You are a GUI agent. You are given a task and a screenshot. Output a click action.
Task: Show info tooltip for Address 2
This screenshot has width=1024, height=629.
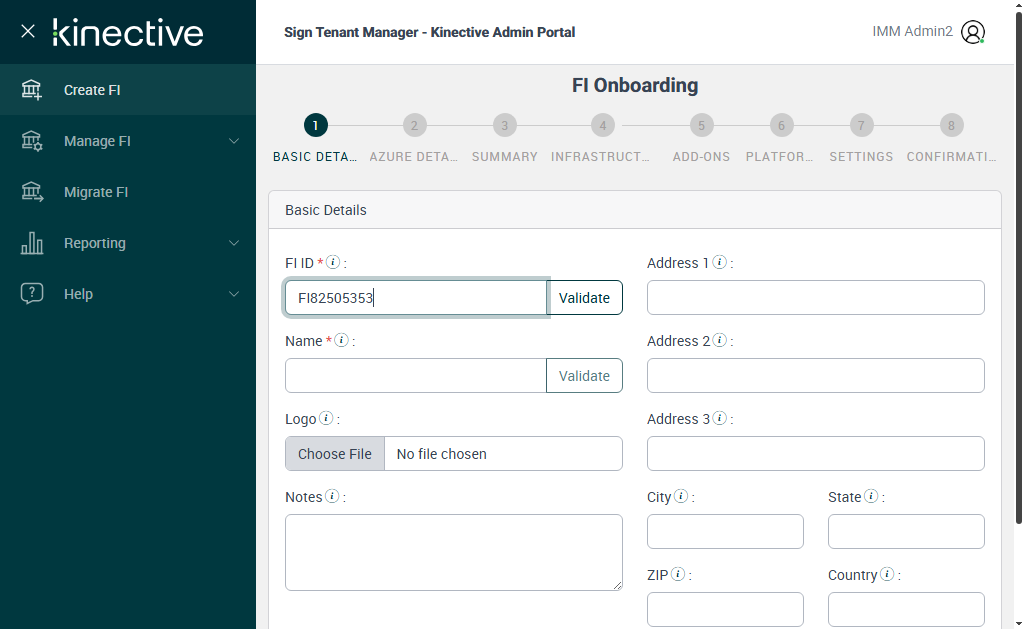pyautogui.click(x=720, y=340)
